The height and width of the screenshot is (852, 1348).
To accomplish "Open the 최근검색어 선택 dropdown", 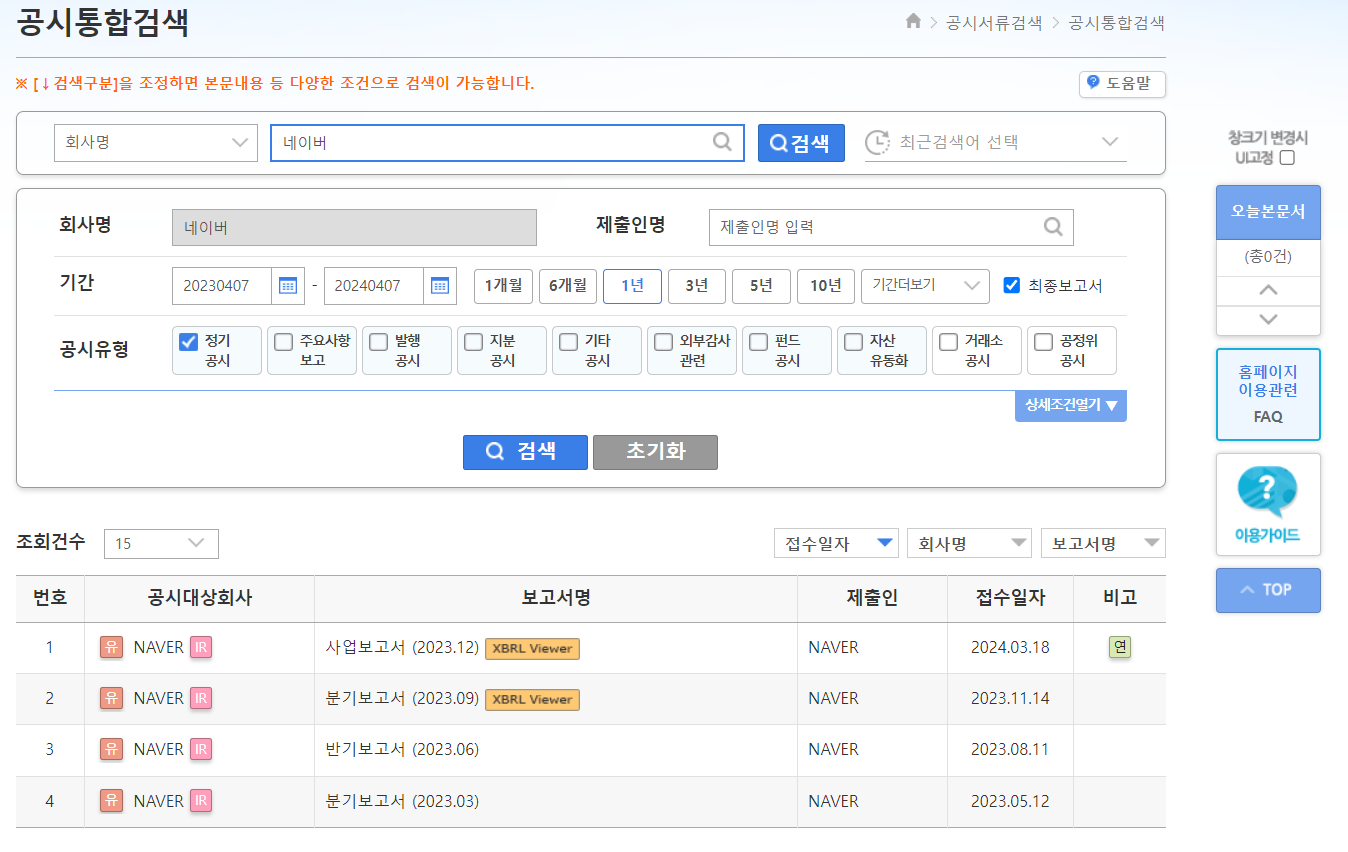I will (995, 142).
